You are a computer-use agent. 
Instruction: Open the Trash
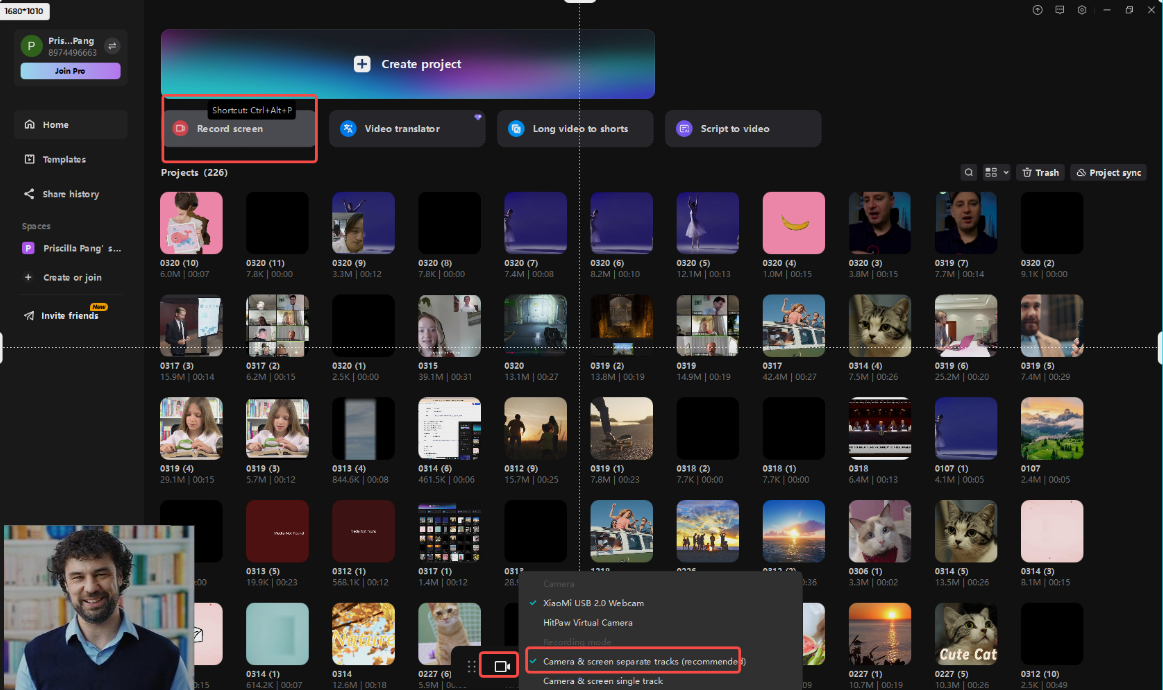(1040, 172)
